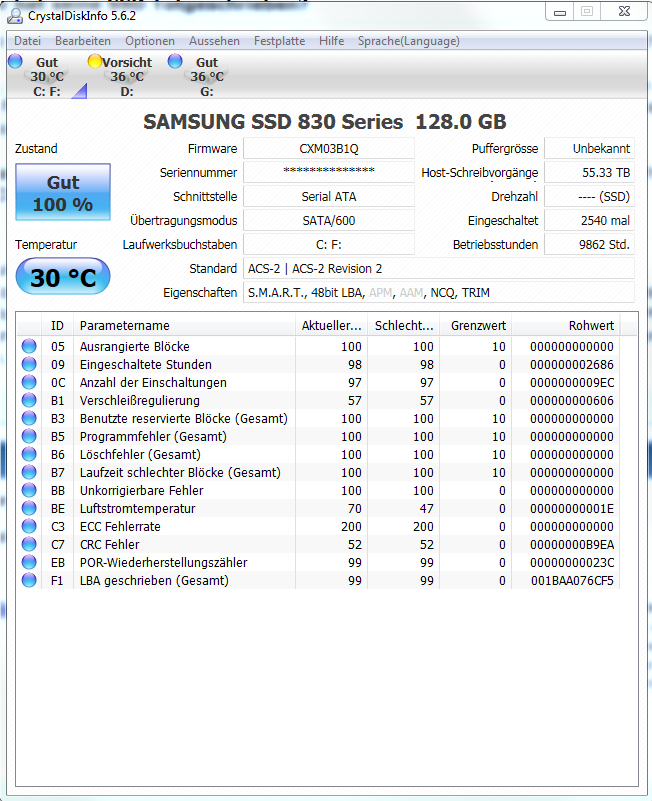
Task: Sort by the Schlecht... column header
Action: (404, 325)
